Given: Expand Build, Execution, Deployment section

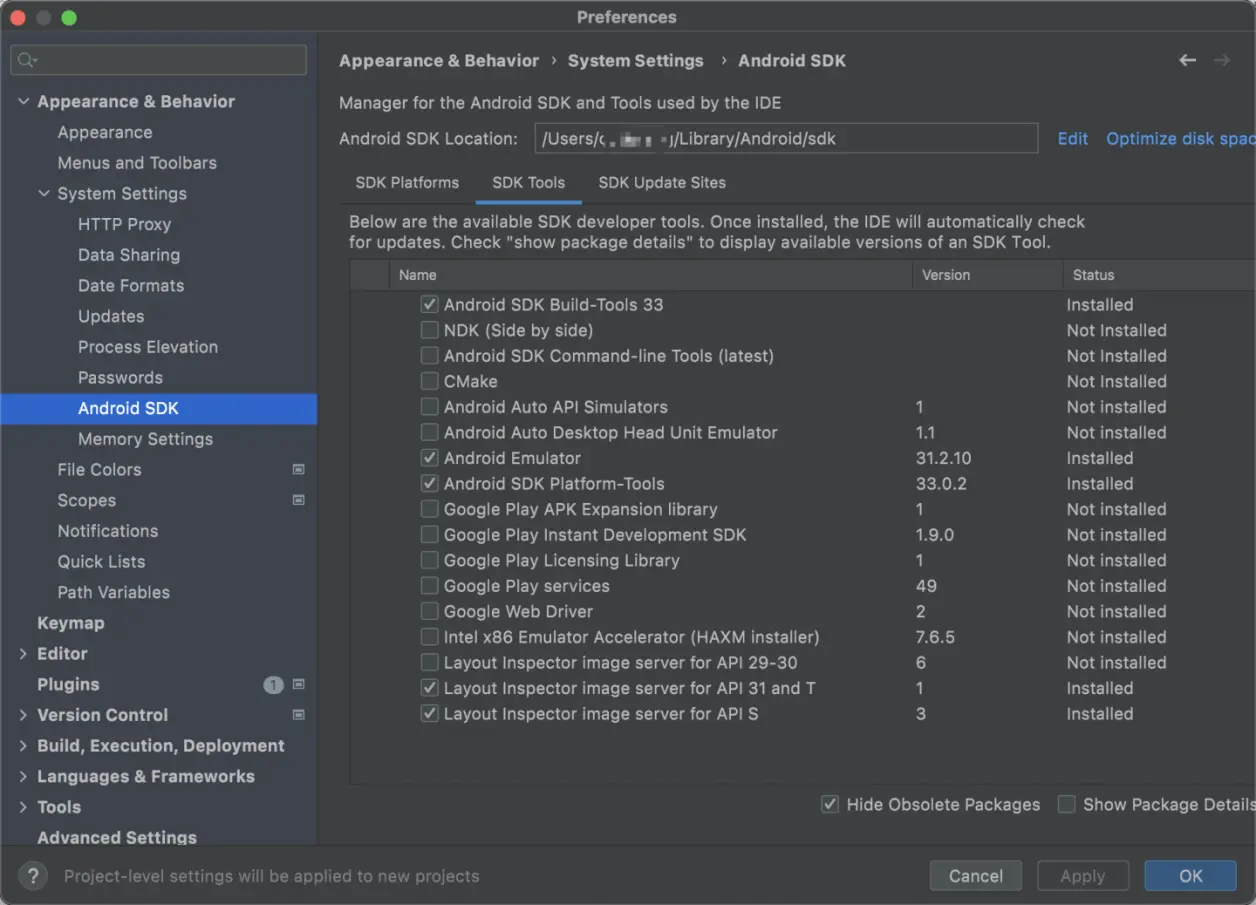Looking at the screenshot, I should (23, 746).
